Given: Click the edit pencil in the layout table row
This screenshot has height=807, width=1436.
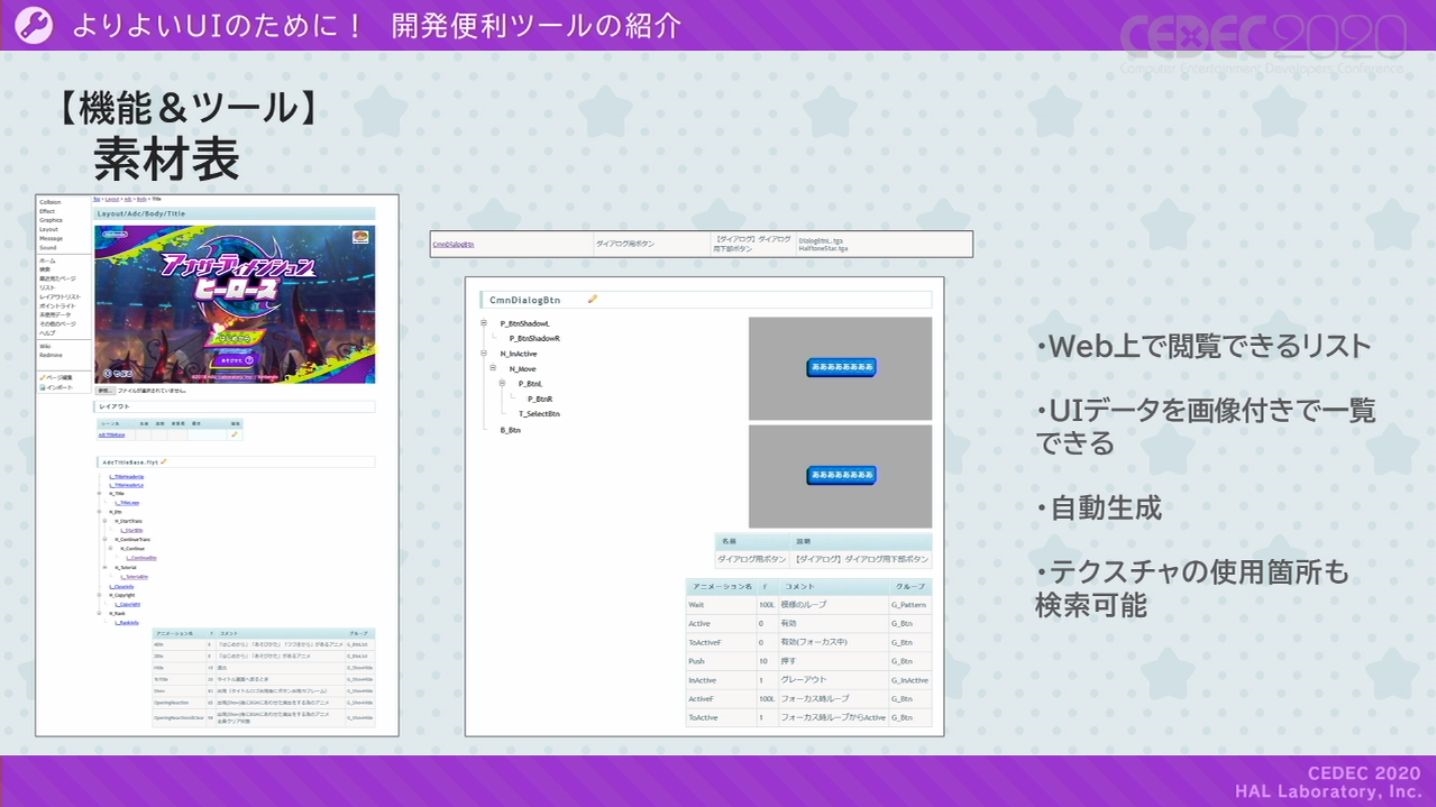Looking at the screenshot, I should pos(234,435).
